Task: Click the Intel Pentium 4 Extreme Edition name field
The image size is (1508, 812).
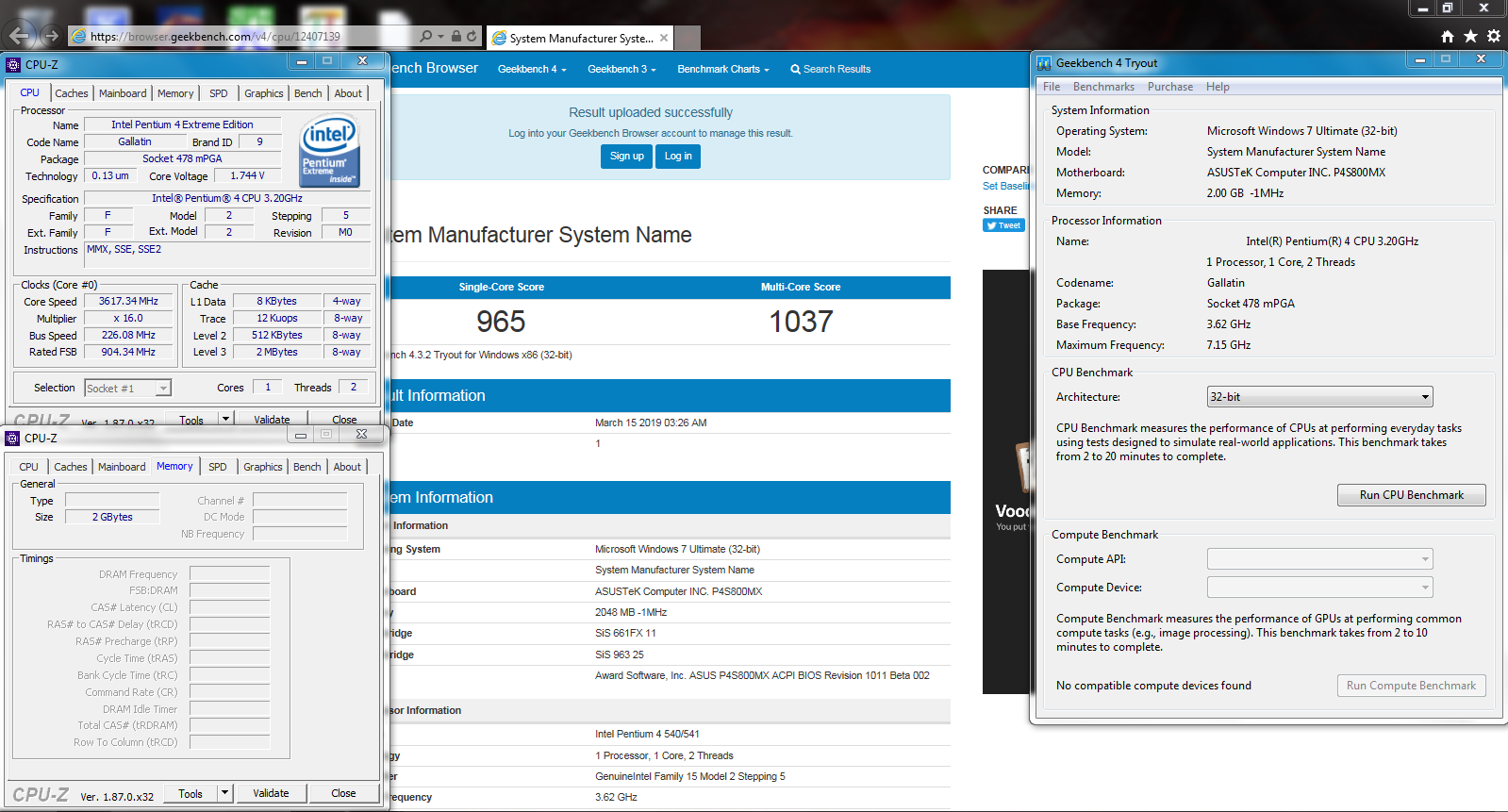Action: click(182, 124)
